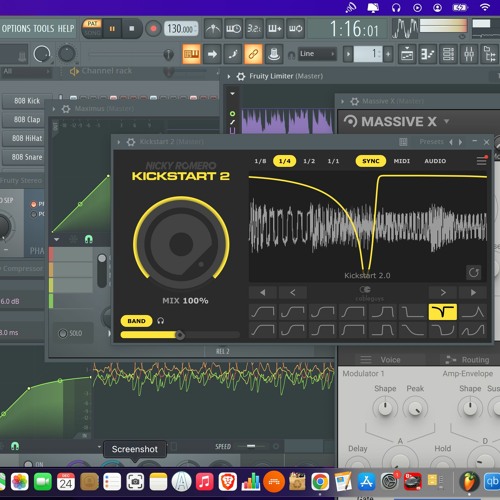Open the Mixer view icon
The width and height of the screenshot is (500, 500).
(x=469, y=54)
